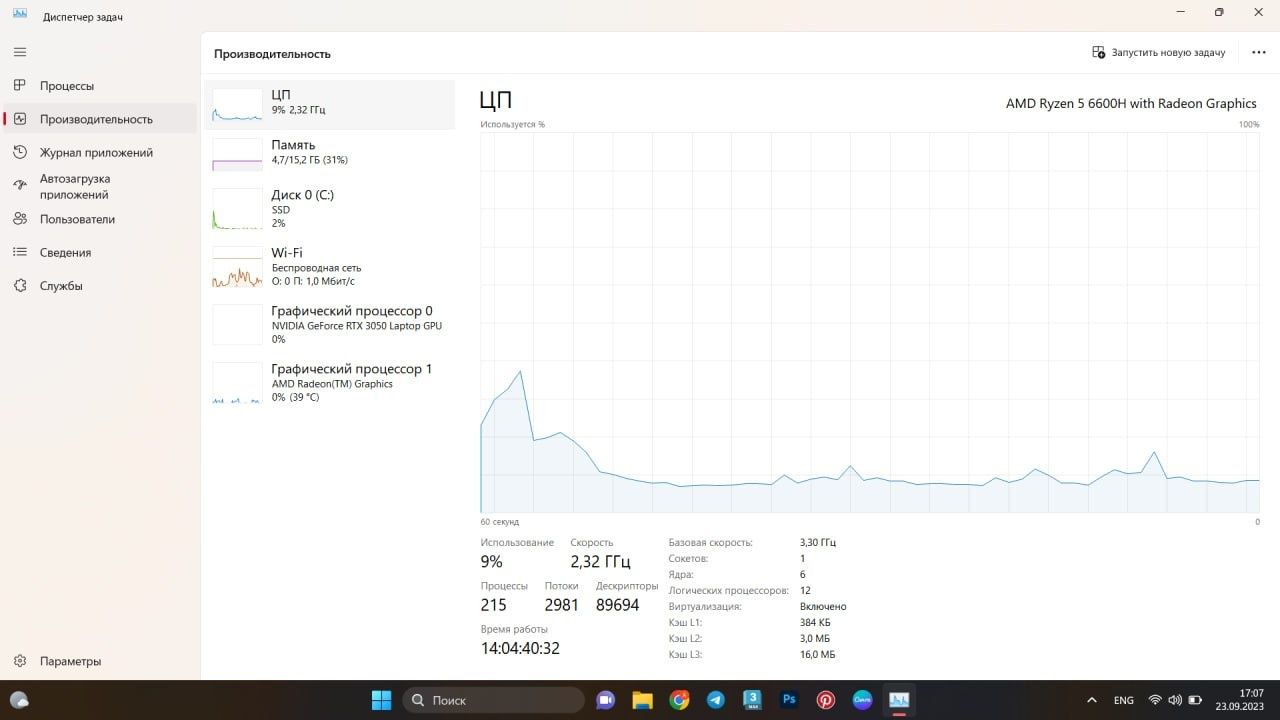Click Task Manager taskbar icon
Viewport: 1280px width, 720px height.
899,700
